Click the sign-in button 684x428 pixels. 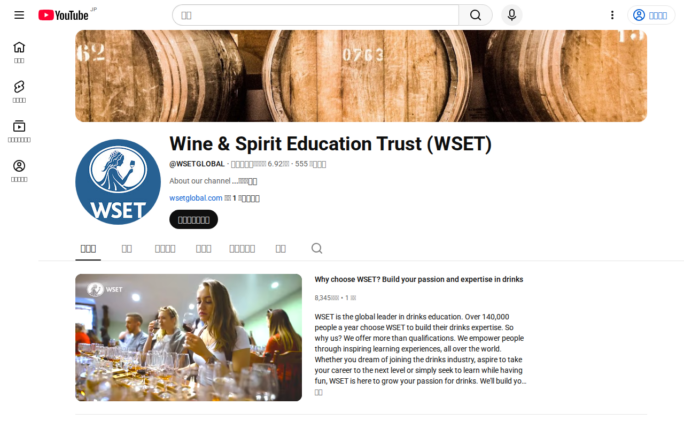650,15
